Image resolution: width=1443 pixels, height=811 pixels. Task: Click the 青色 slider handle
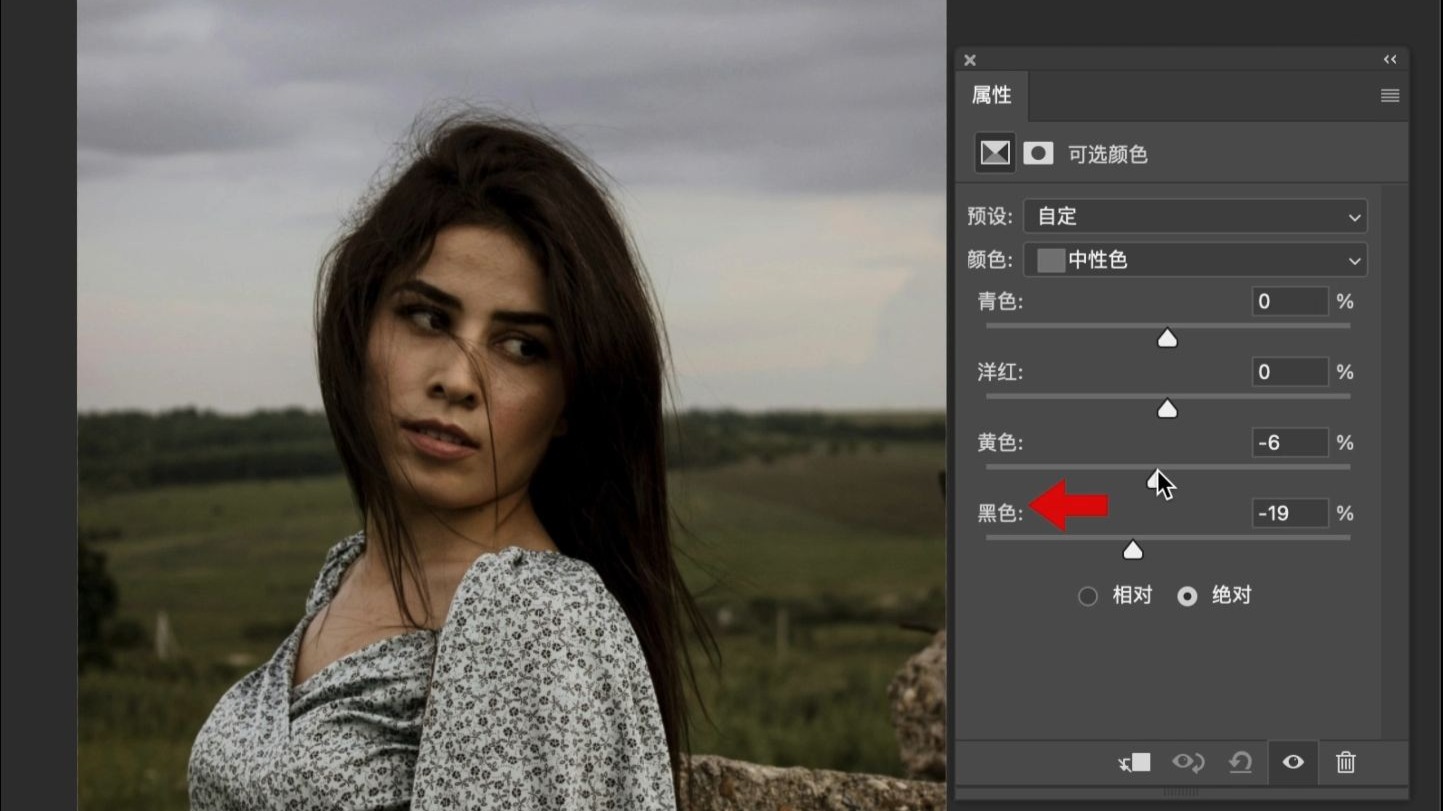(x=1167, y=339)
